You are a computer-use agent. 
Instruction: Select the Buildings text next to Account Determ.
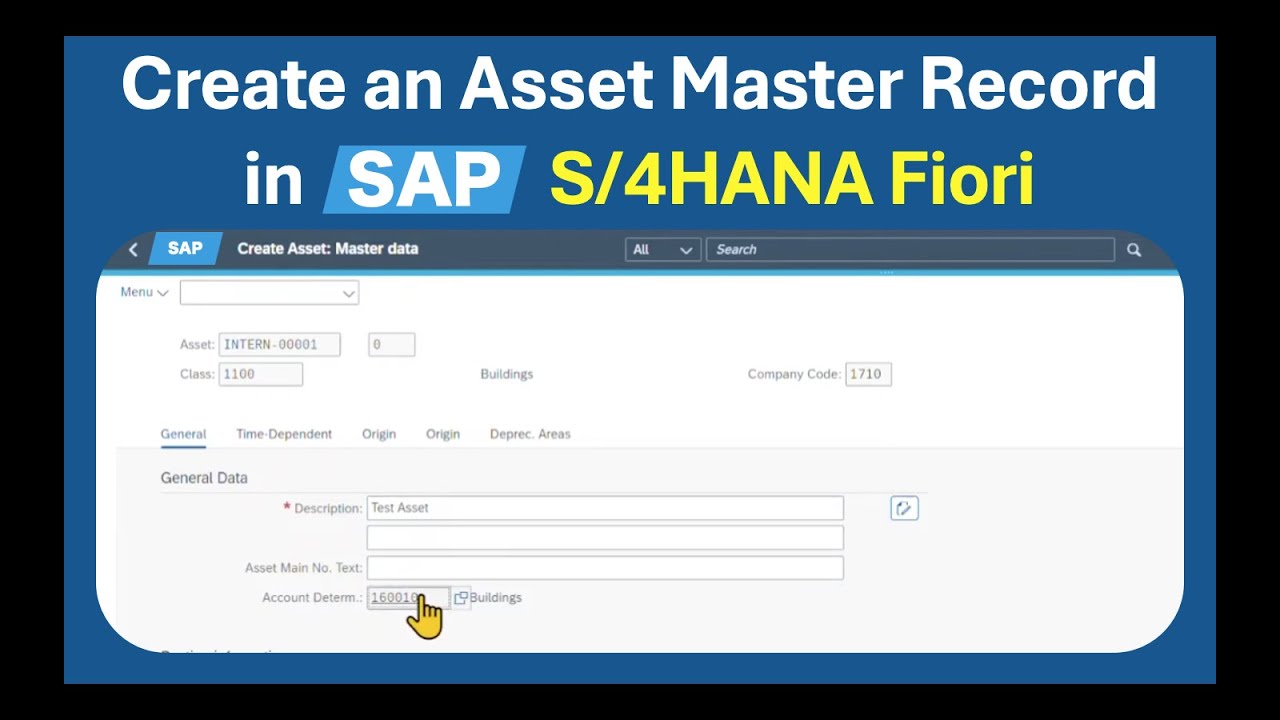point(496,598)
